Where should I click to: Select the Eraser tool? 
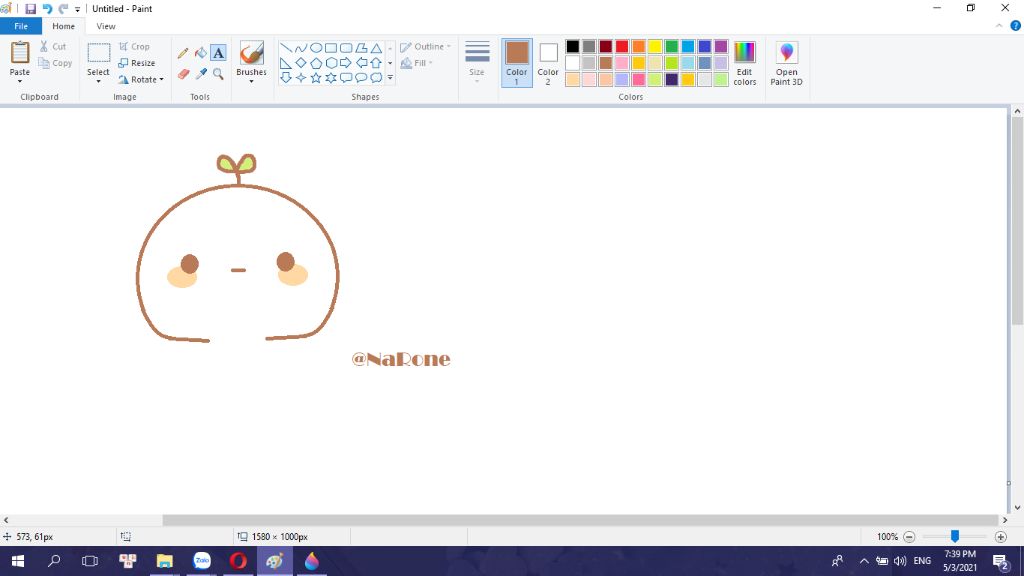click(183, 74)
